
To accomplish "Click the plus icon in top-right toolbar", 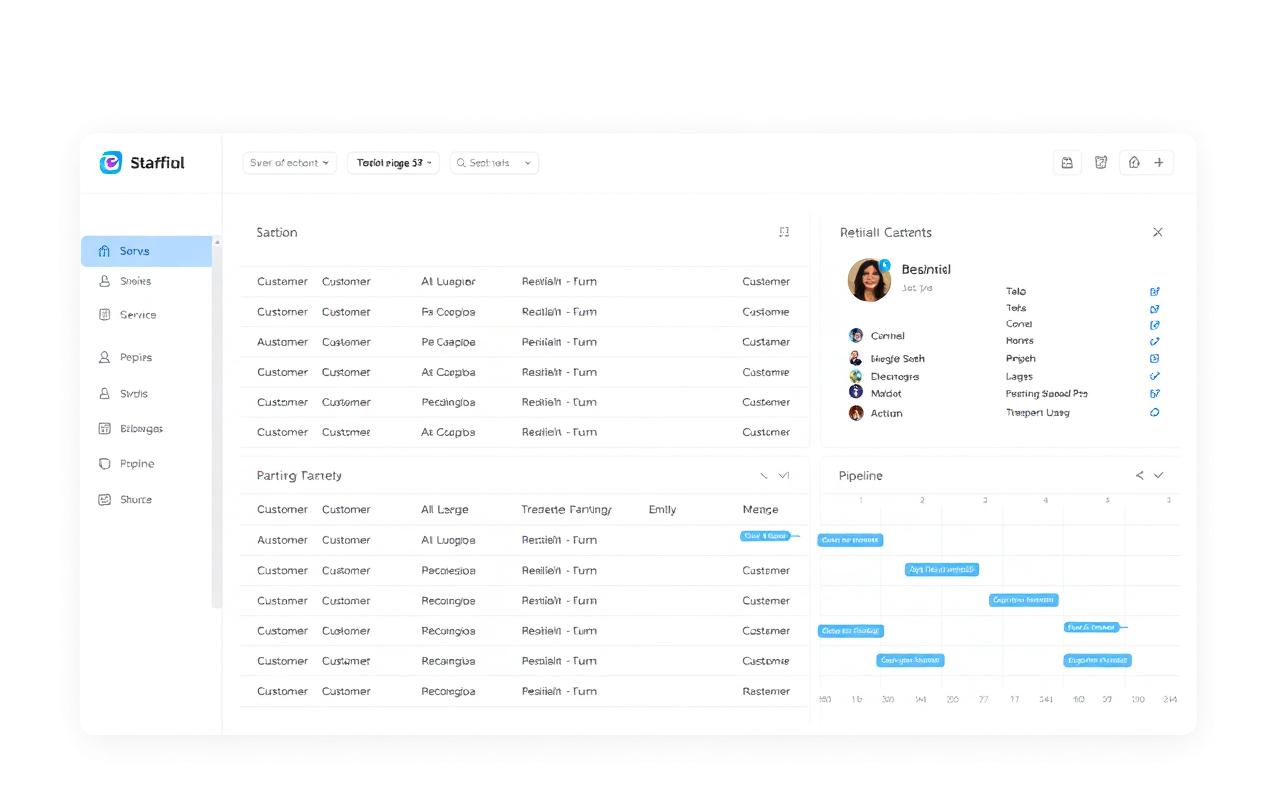I will (1159, 163).
